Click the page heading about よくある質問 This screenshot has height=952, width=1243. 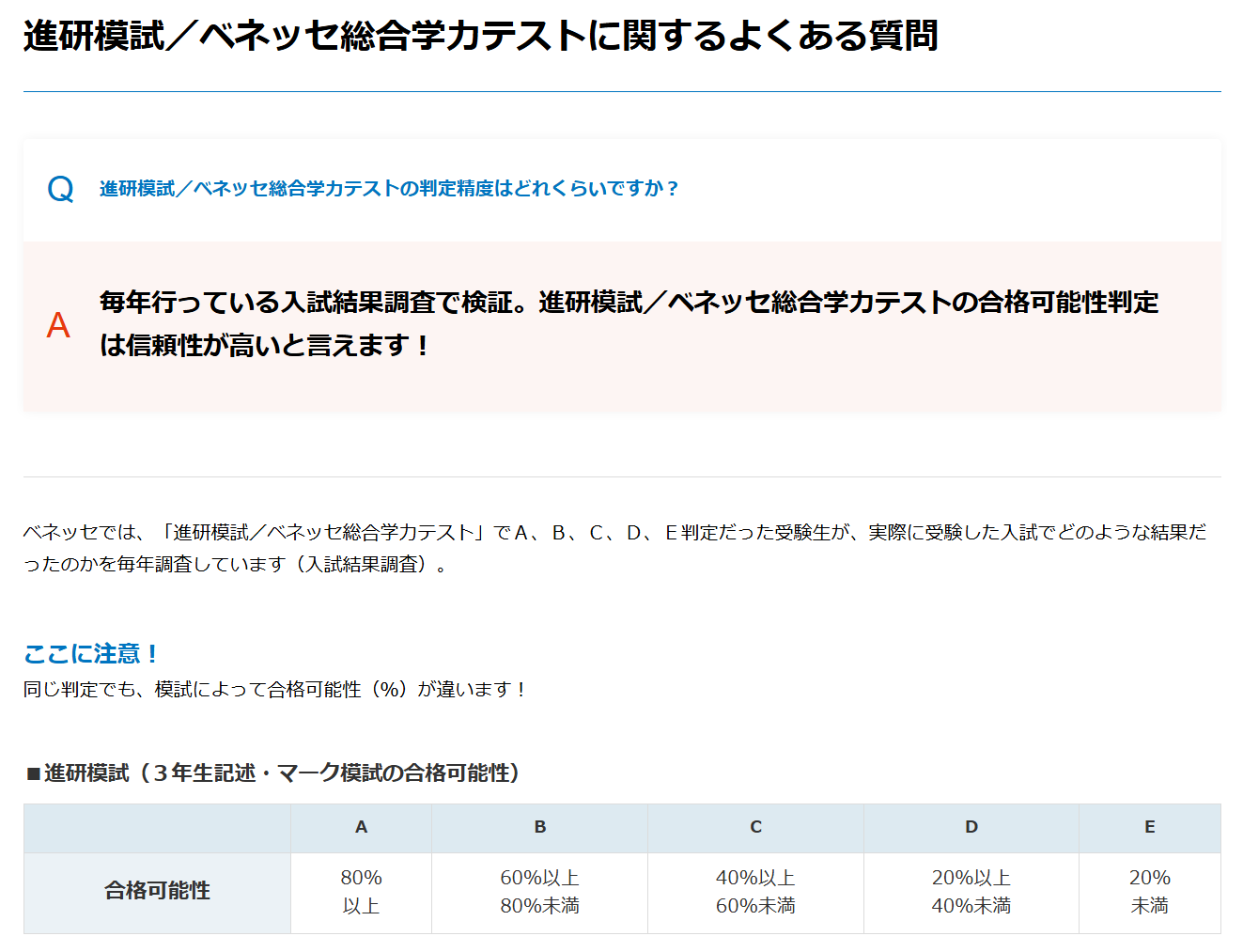click(x=480, y=37)
